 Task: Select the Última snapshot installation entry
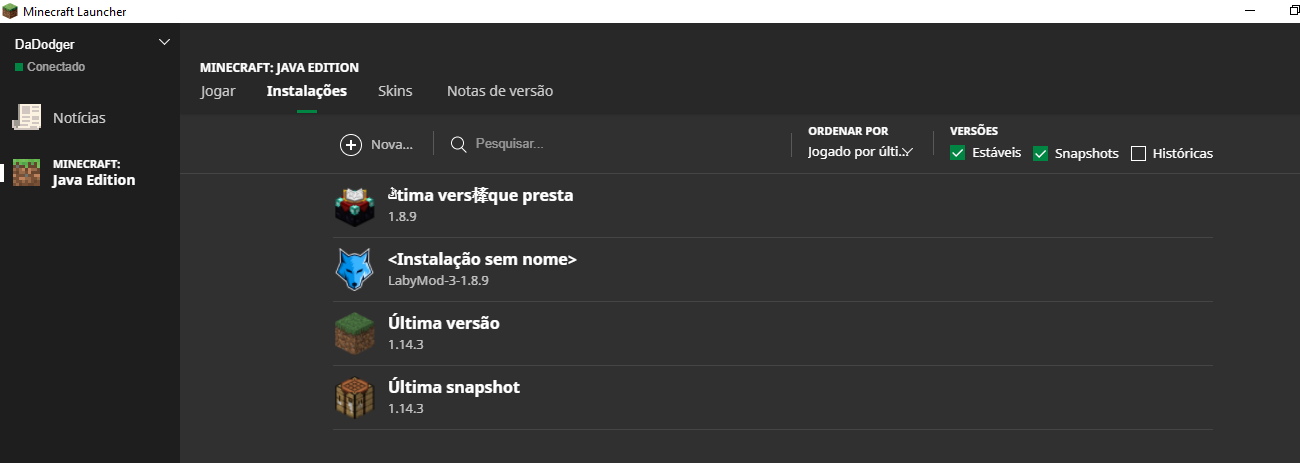[x=454, y=397]
